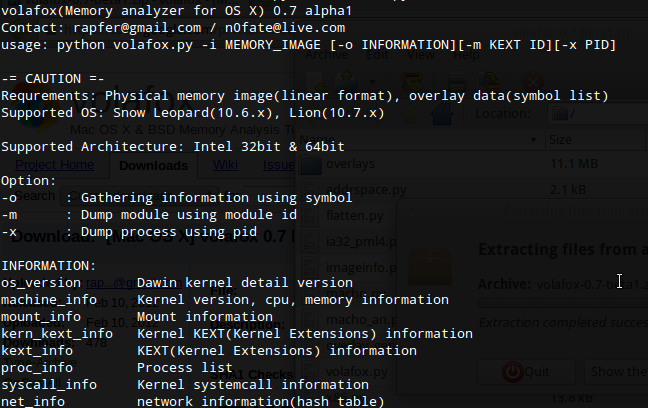
Task: Click 'proc_info' in terminal output
Action: point(37,368)
